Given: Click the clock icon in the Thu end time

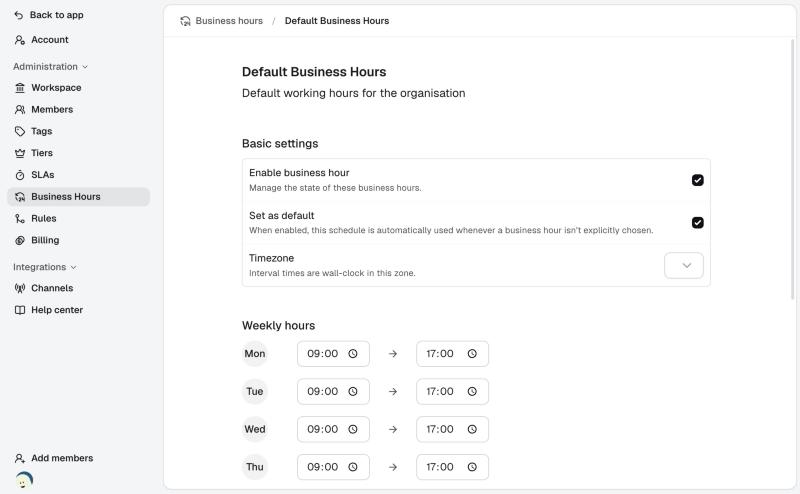Looking at the screenshot, I should click(472, 467).
